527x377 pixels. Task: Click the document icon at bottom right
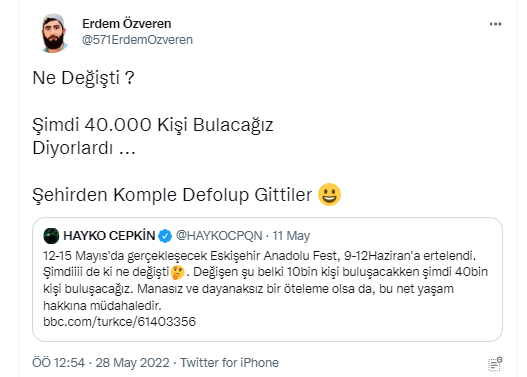coord(495,364)
